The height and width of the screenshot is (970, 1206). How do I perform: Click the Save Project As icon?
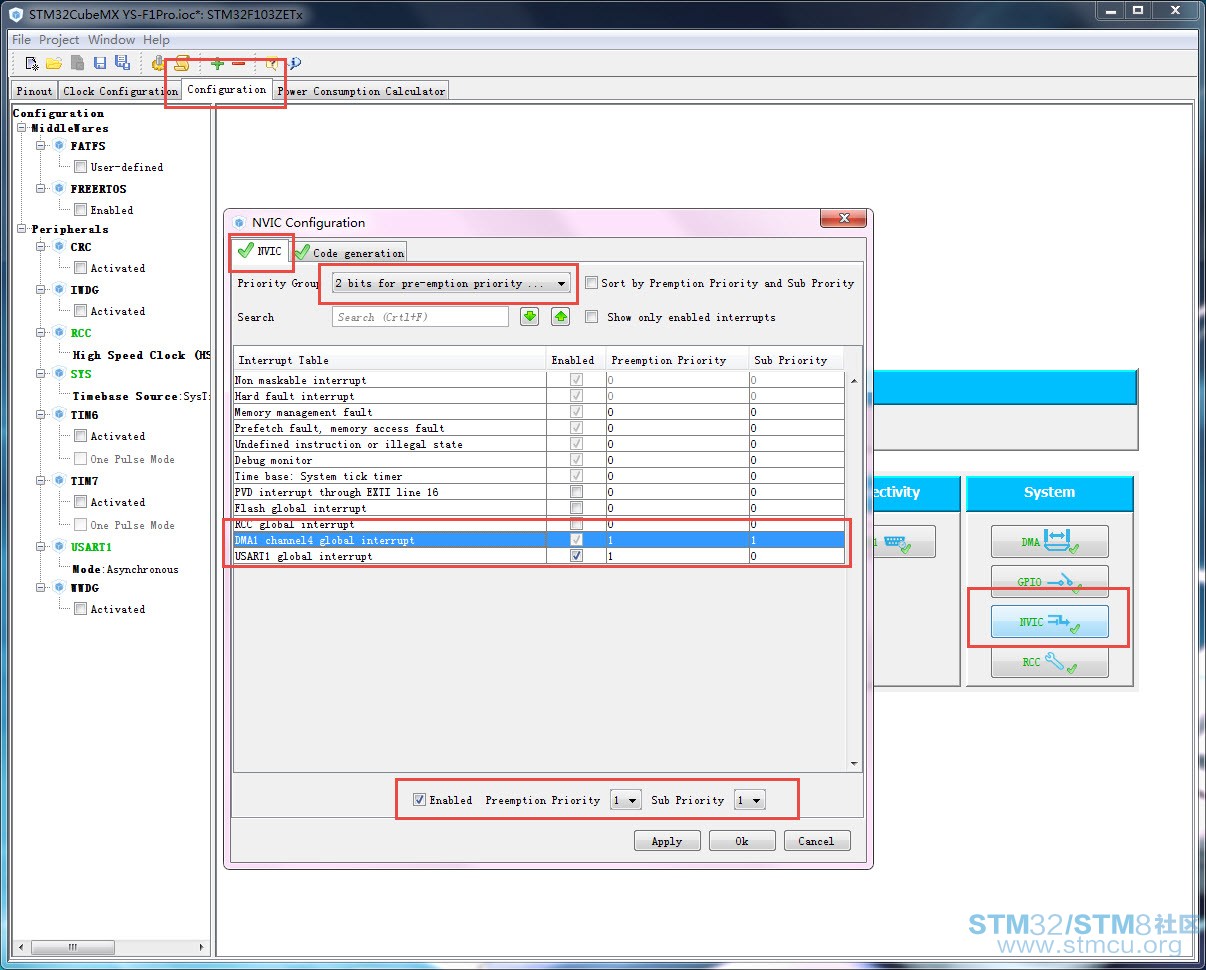point(122,63)
